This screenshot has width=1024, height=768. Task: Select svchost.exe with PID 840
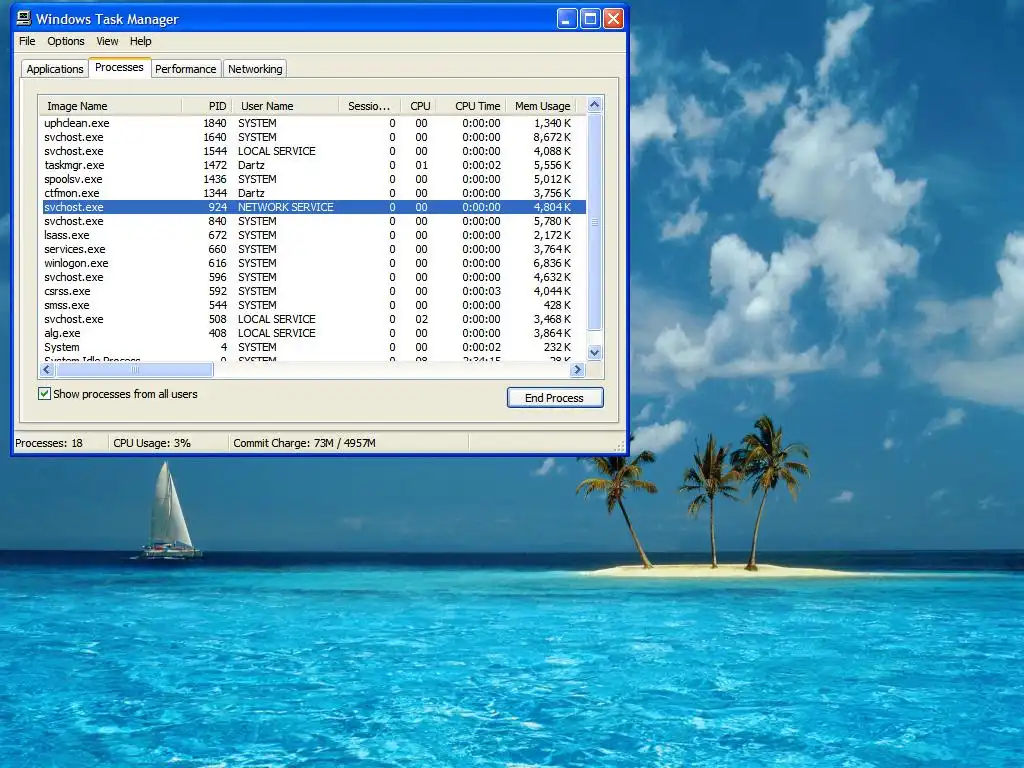312,221
